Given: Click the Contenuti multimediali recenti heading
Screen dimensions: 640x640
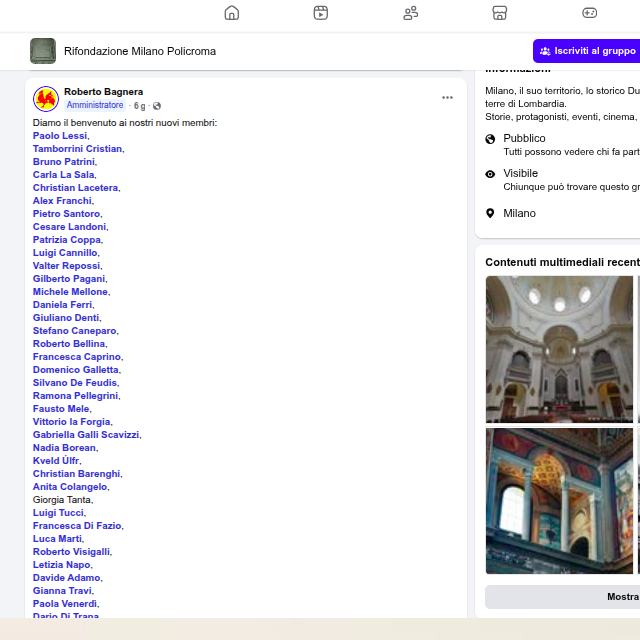Looking at the screenshot, I should point(562,262).
